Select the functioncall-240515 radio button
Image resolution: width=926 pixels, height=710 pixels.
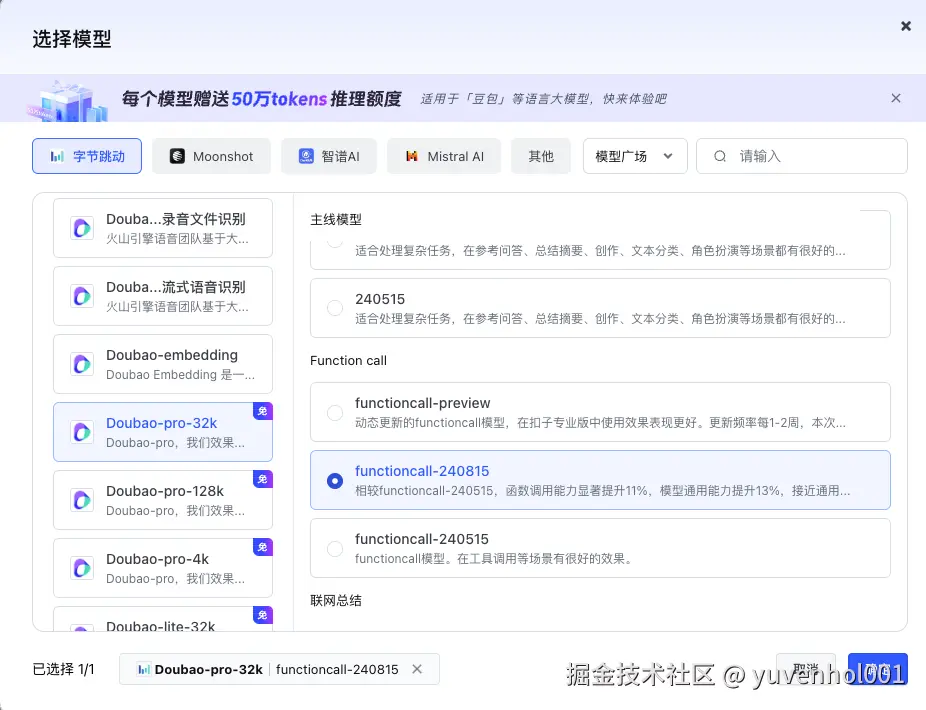pos(335,548)
